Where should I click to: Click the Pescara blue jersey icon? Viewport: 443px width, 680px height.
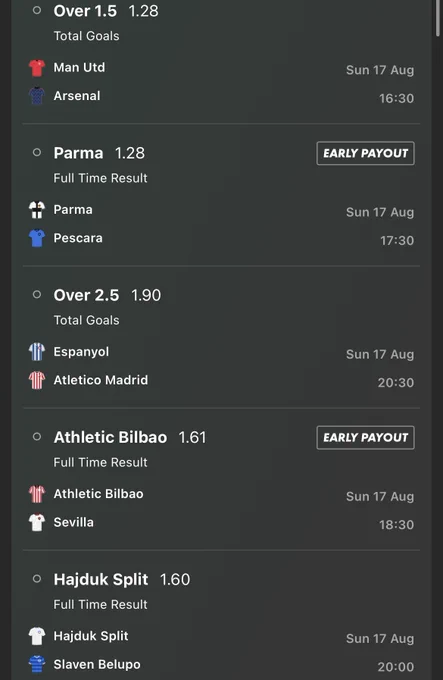[x=37, y=238]
